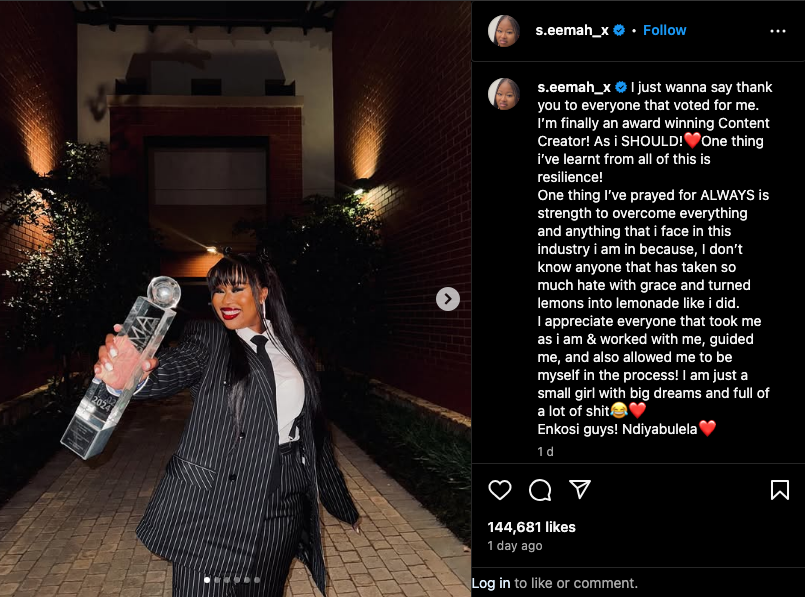Jump to the second carousel dot indicator
The width and height of the screenshot is (805, 597).
(217, 580)
